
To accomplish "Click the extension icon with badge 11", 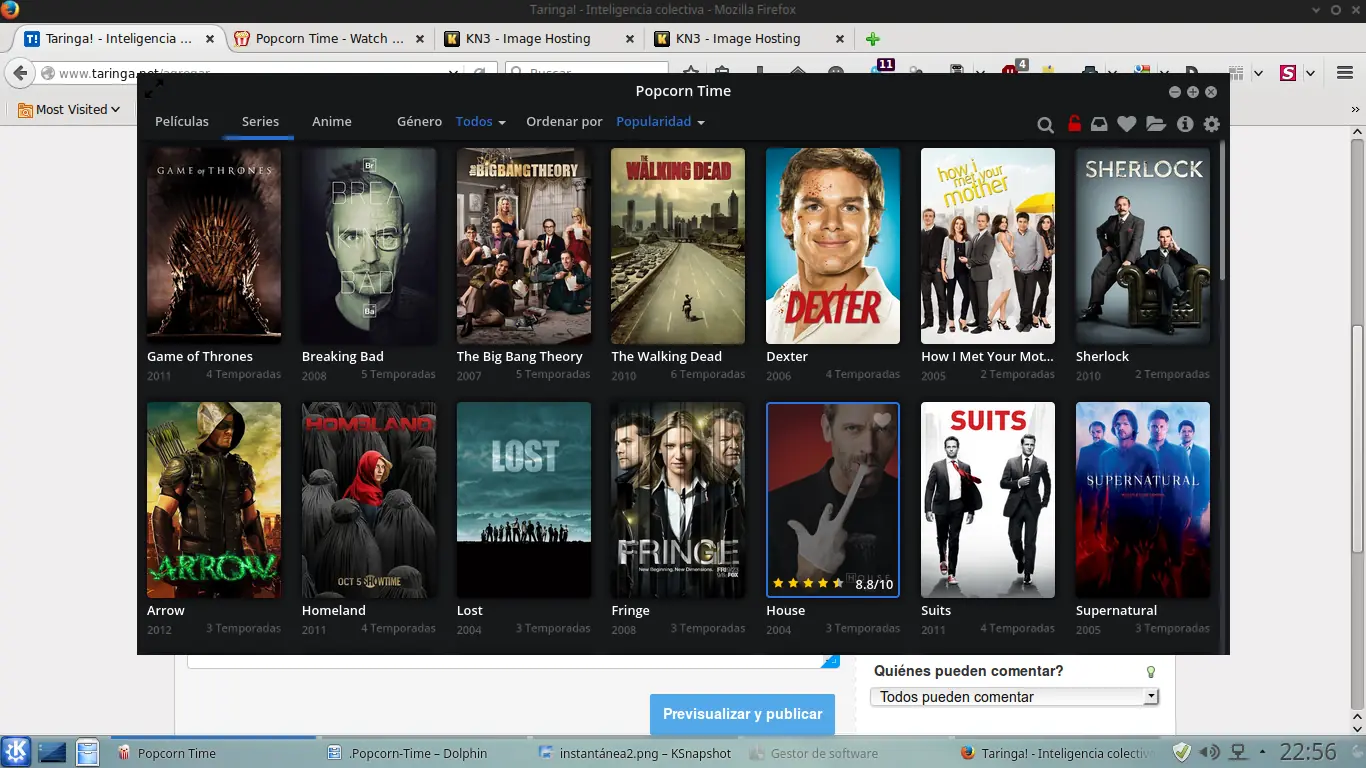I will (882, 69).
